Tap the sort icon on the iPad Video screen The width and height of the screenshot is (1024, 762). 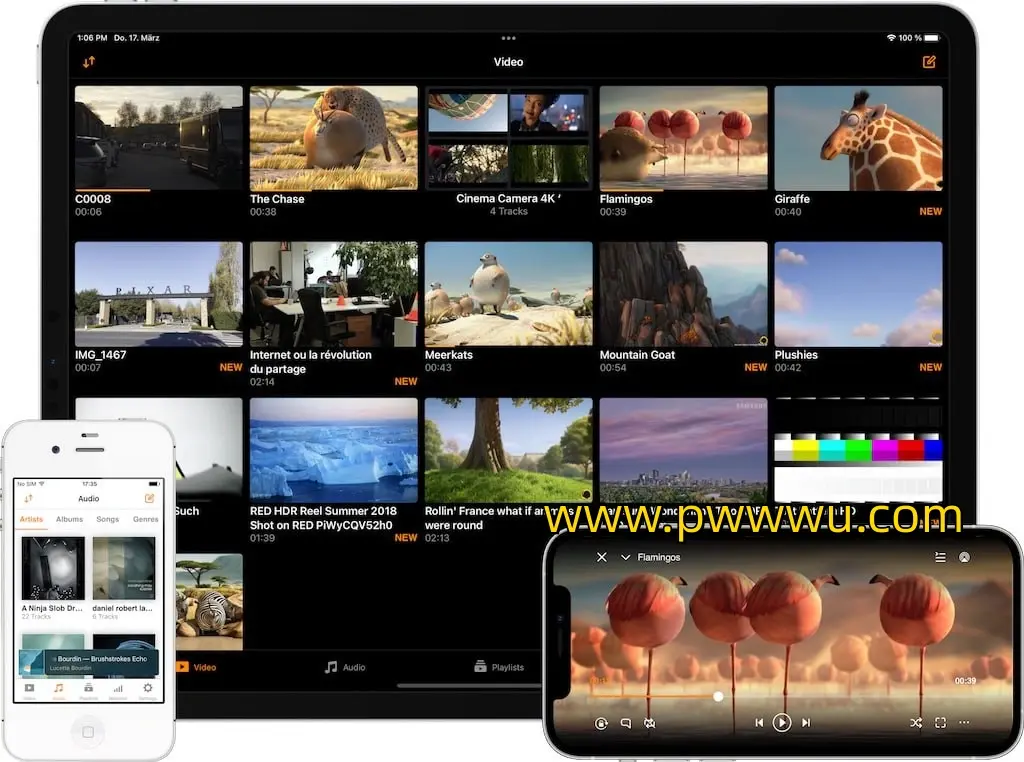(89, 62)
